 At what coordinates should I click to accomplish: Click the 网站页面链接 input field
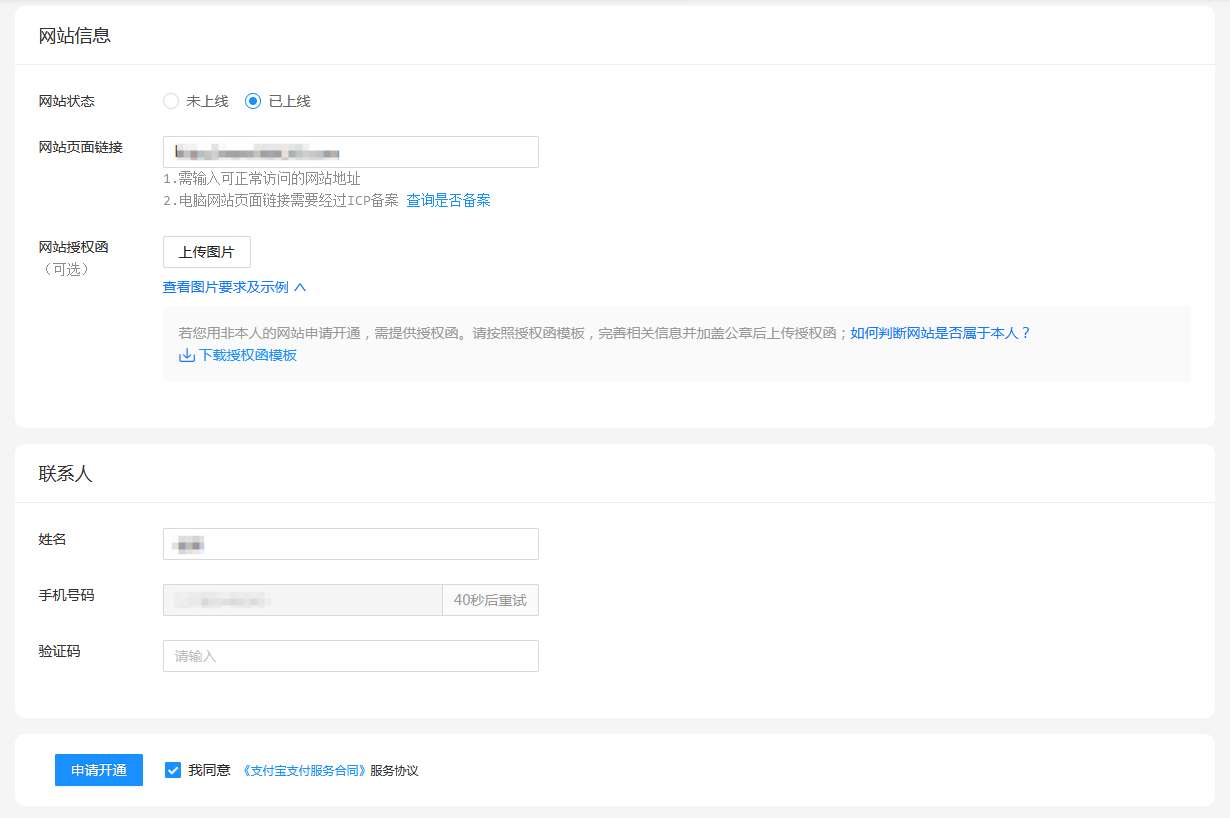pos(350,152)
